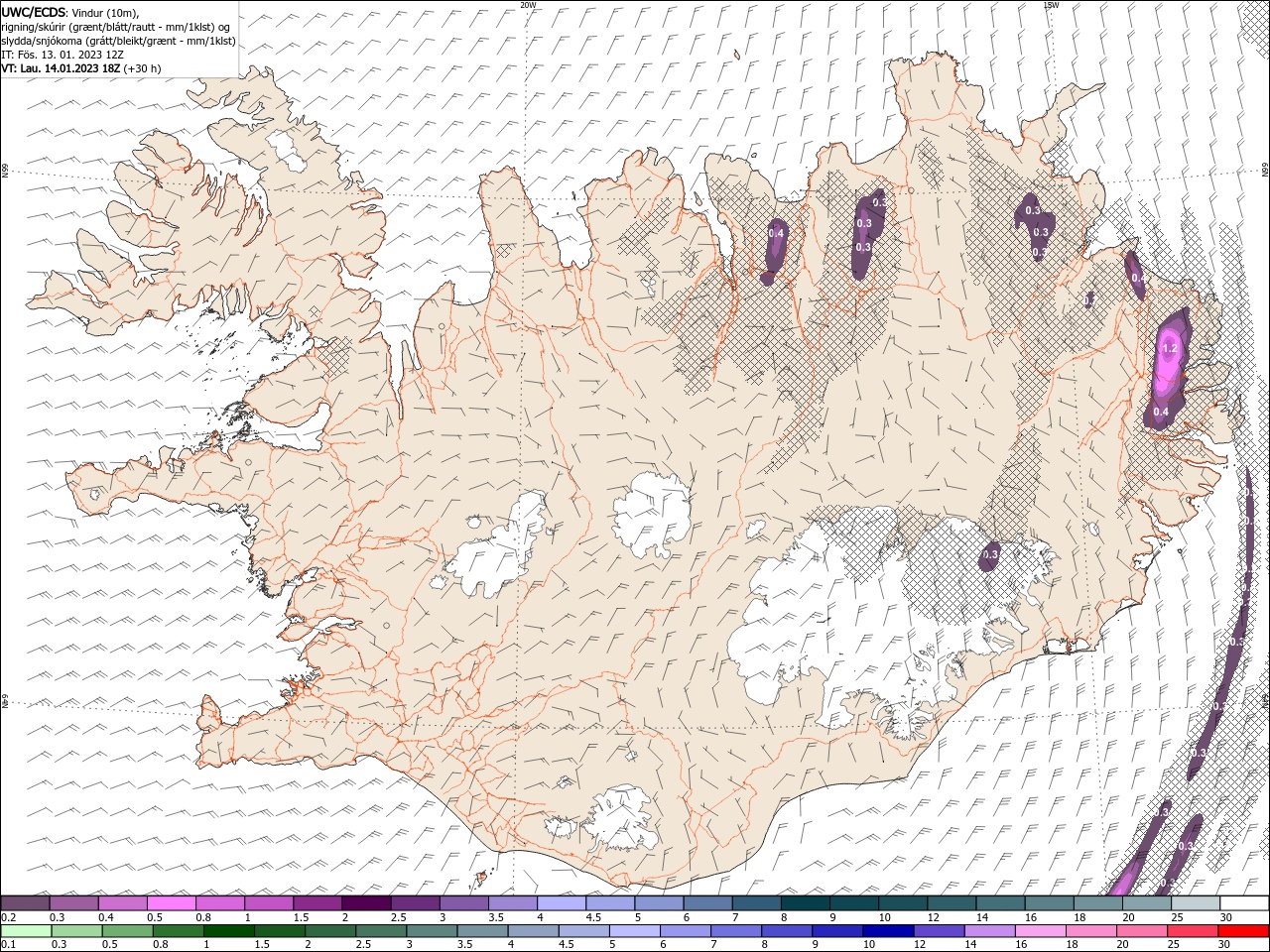Viewport: 1270px width, 952px height.
Task: Select the 'VT: Lau. 14.01.2023 18Z' valid-time line
Action: click(61, 68)
